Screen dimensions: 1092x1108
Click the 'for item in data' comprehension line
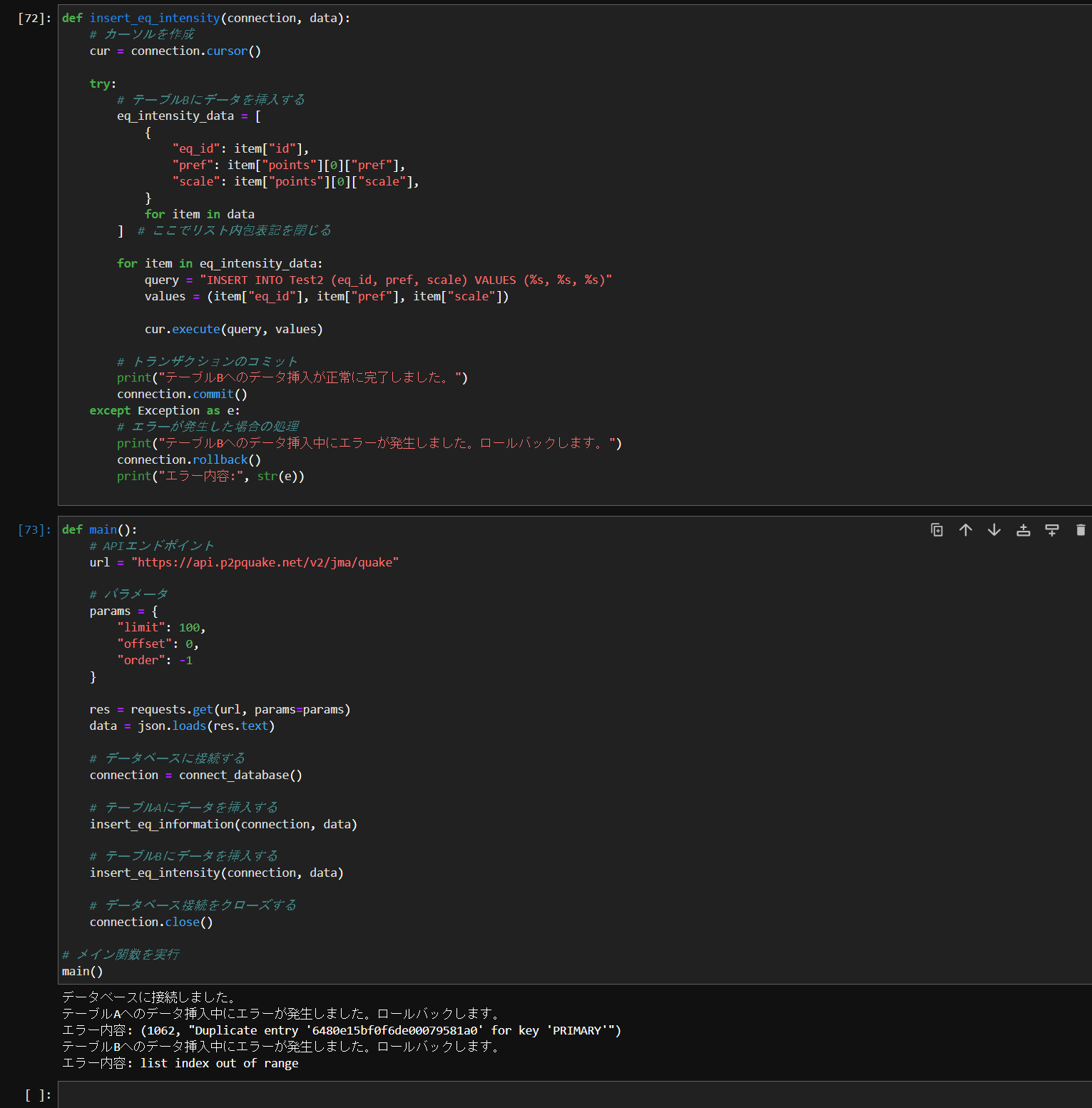click(x=199, y=214)
